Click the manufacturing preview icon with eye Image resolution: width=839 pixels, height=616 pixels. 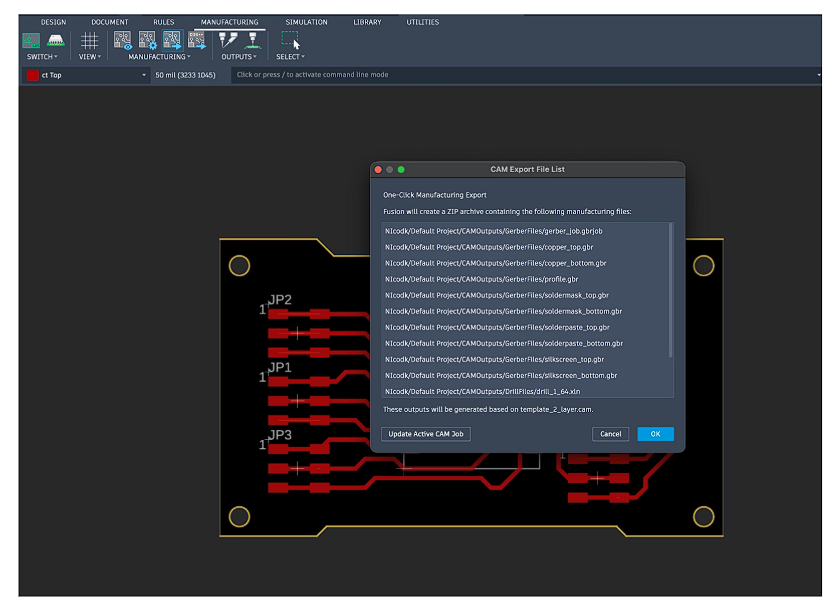click(123, 41)
